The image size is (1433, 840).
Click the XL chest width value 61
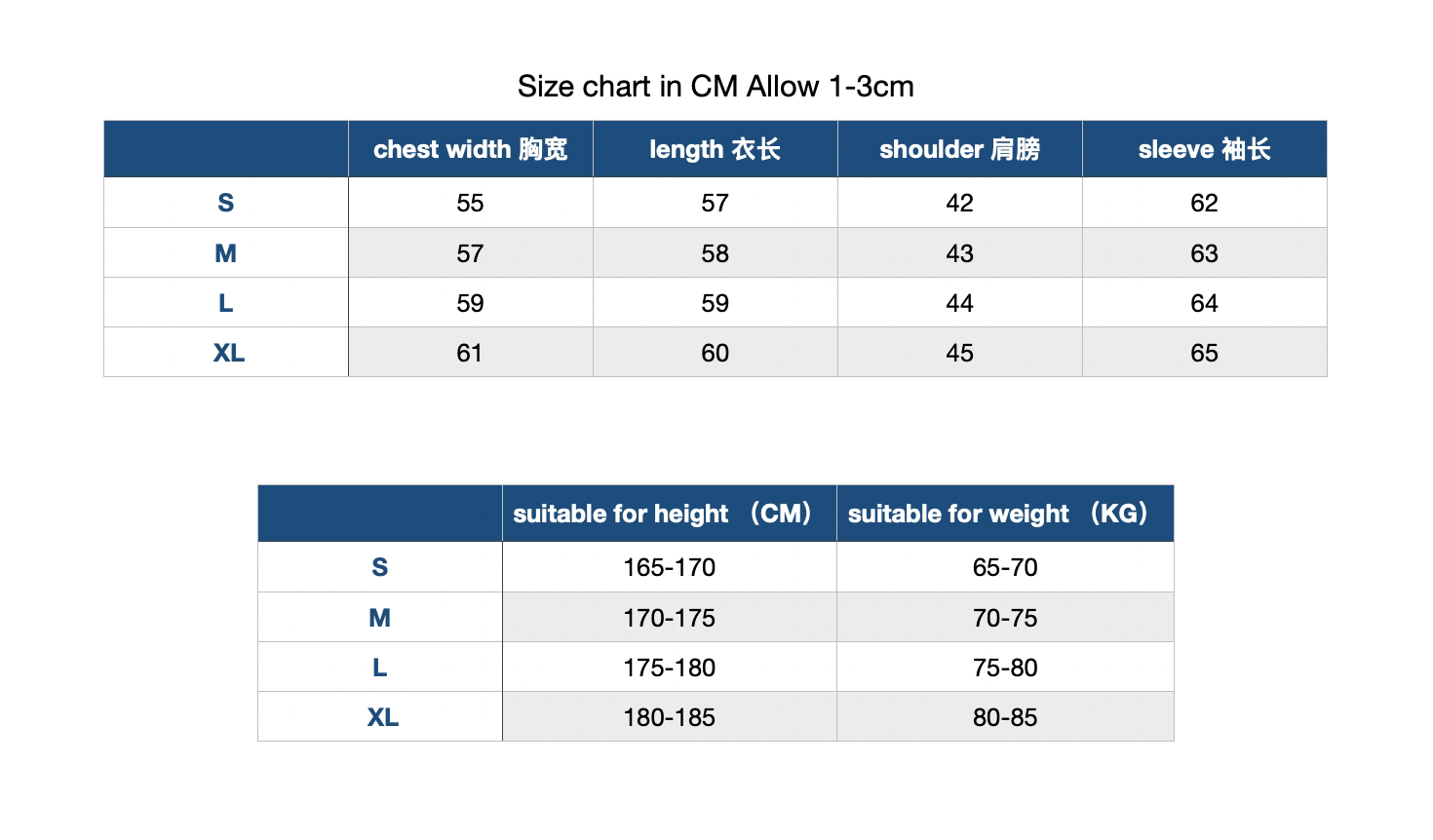click(470, 353)
